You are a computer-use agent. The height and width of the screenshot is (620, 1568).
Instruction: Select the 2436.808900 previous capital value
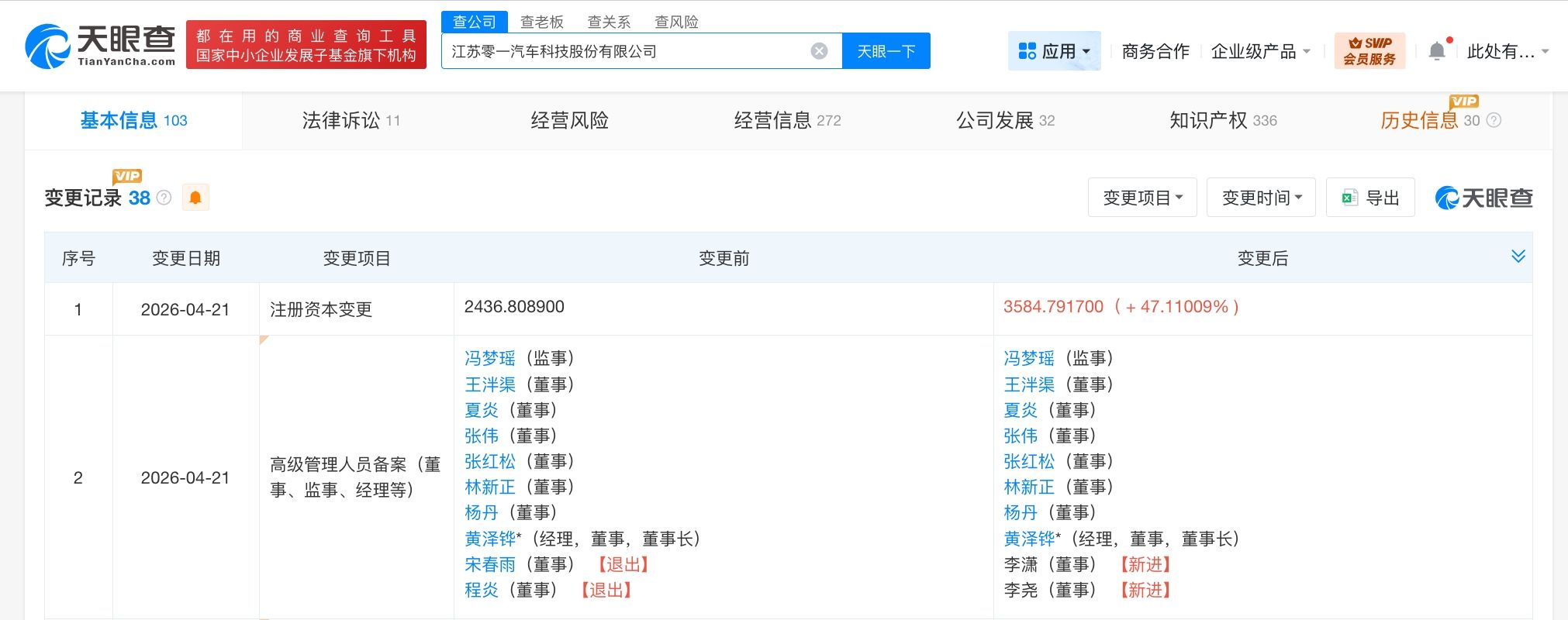(514, 306)
